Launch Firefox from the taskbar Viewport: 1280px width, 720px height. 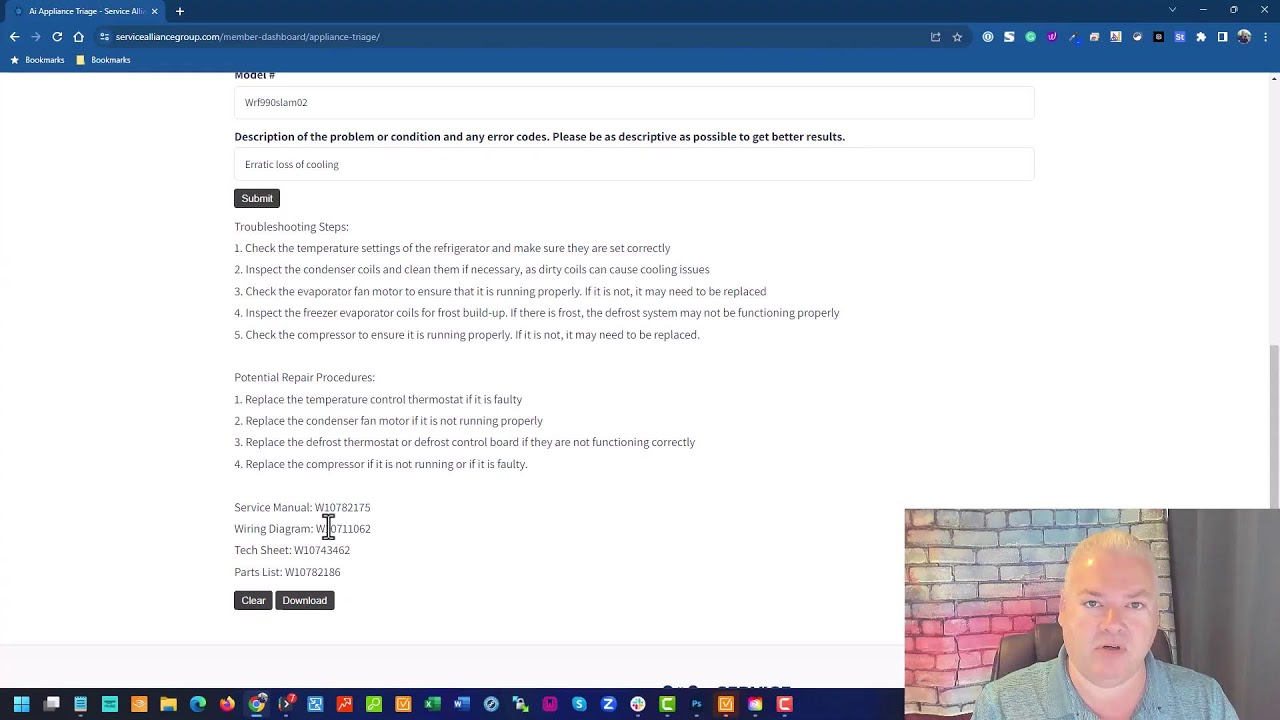tap(227, 704)
